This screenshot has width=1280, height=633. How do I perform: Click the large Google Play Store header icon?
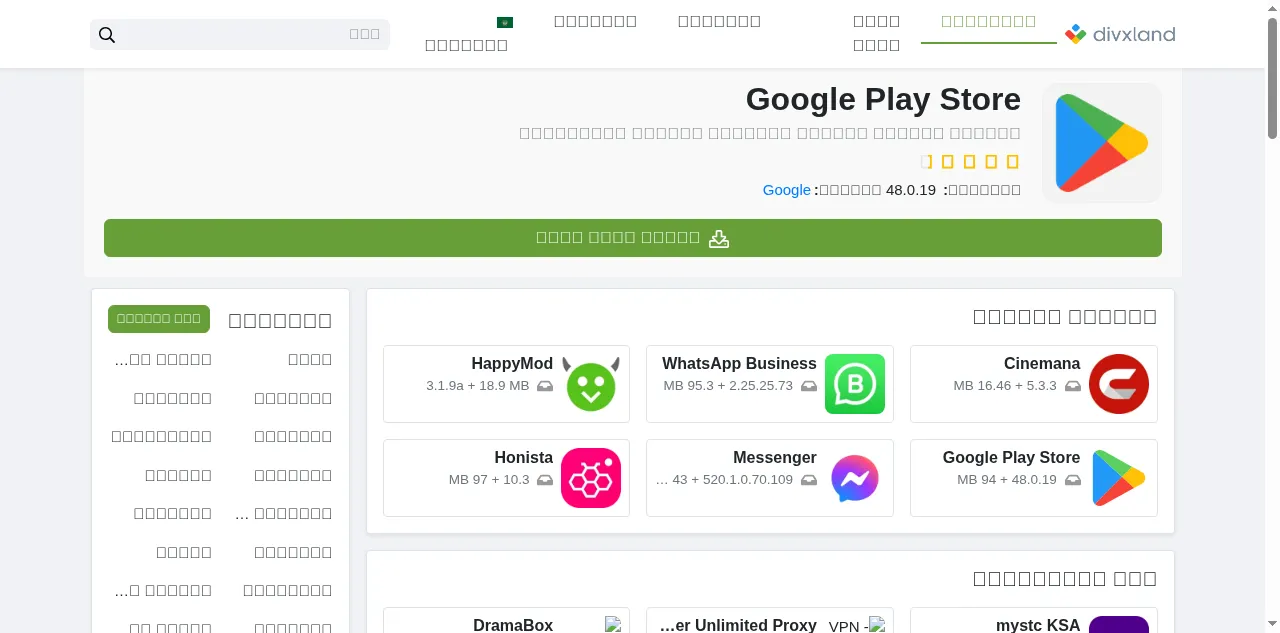click(x=1102, y=143)
